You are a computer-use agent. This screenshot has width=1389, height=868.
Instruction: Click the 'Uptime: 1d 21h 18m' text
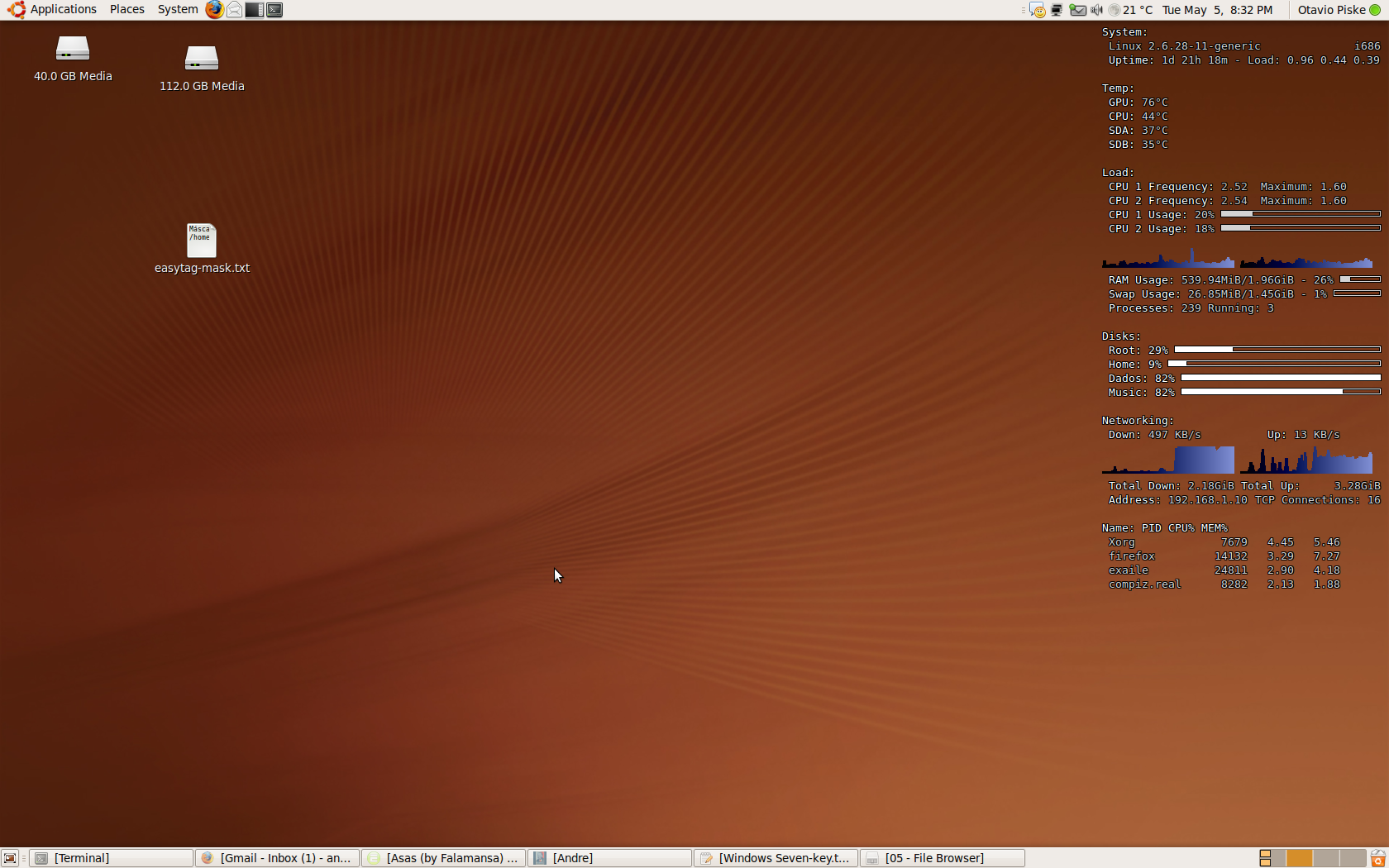pos(1167,60)
